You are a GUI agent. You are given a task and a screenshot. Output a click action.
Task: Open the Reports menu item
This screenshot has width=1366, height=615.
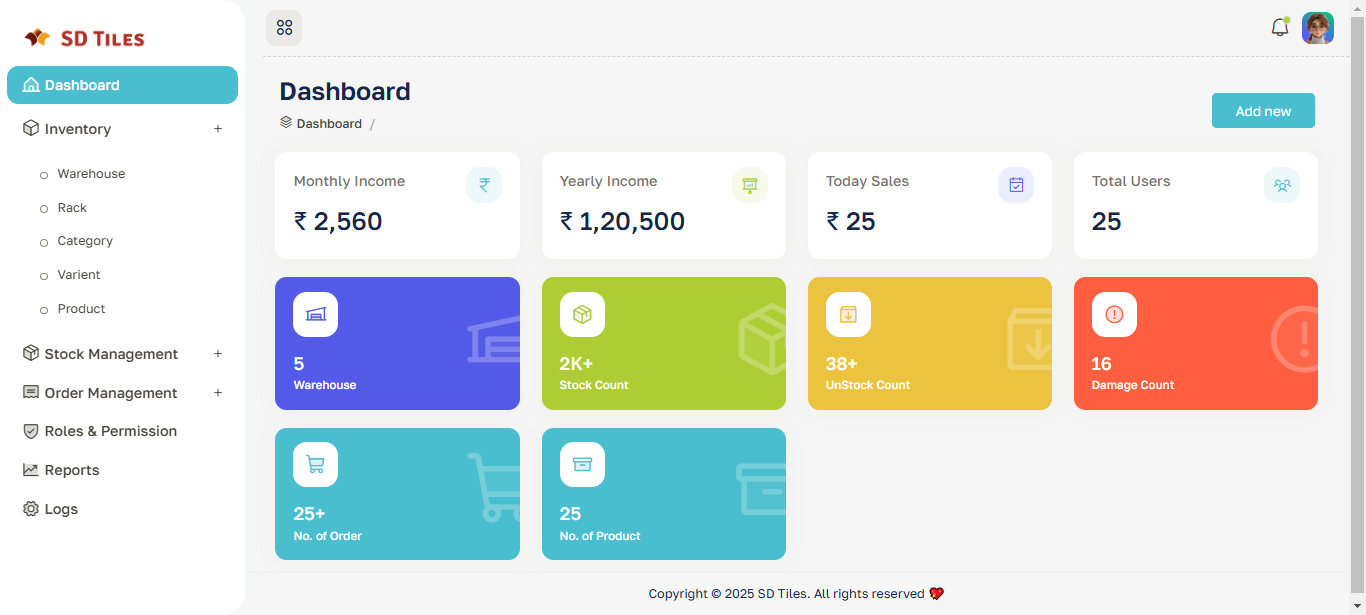click(71, 470)
